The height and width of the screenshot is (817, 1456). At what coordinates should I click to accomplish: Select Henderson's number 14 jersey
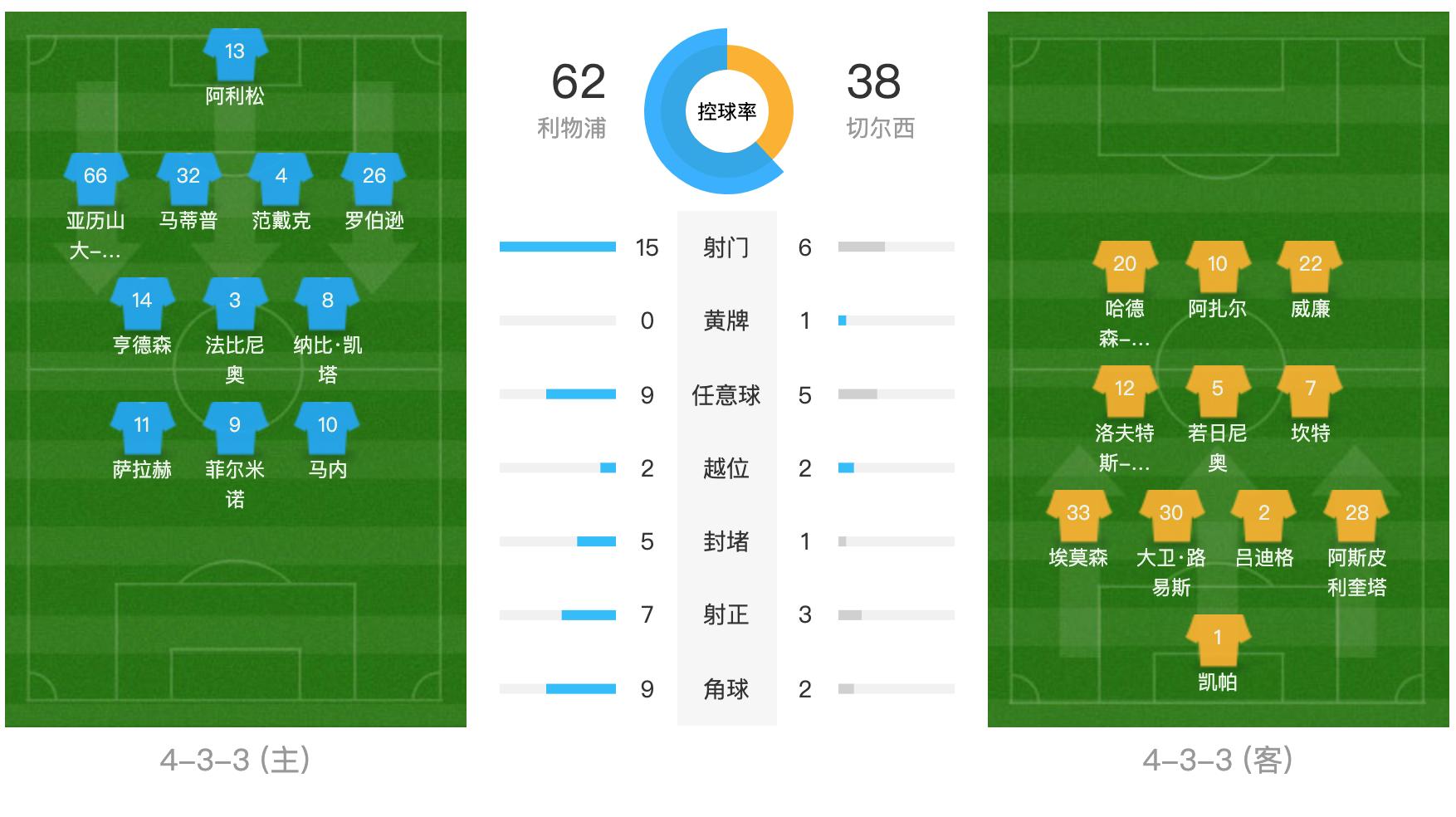point(142,301)
